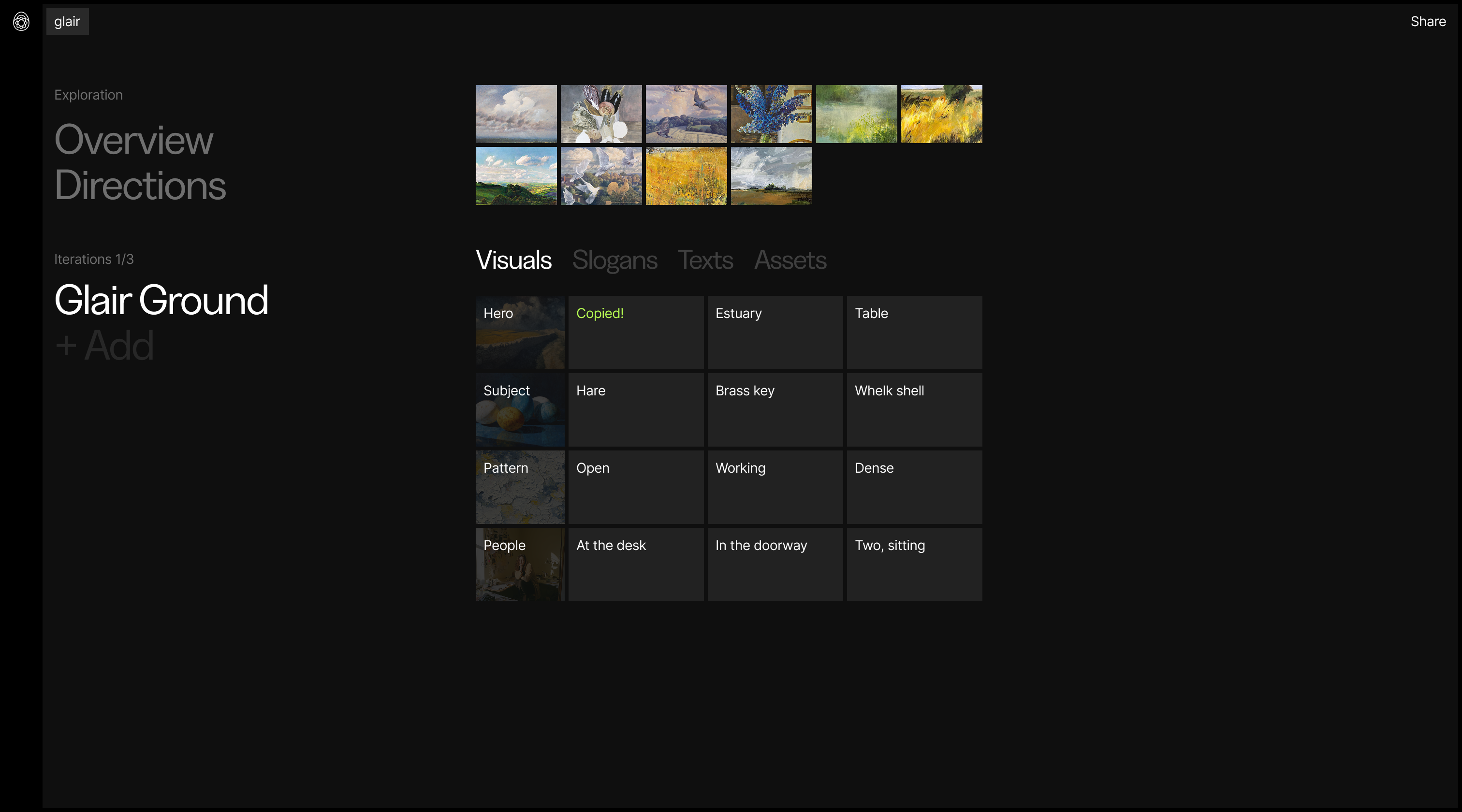Copy the Open pattern card
Image resolution: width=1462 pixels, height=812 pixels.
(x=636, y=487)
